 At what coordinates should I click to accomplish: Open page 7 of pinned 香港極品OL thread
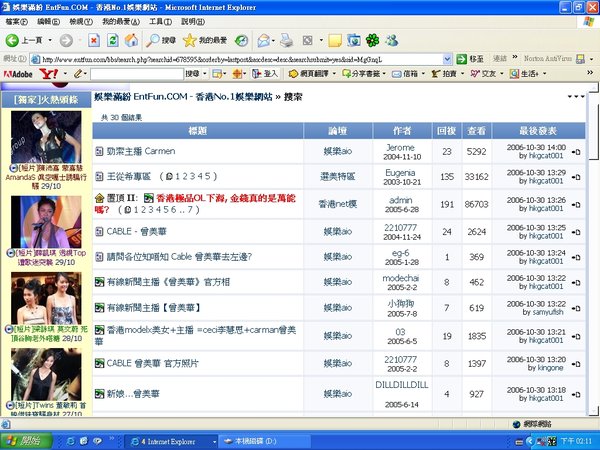[189, 210]
